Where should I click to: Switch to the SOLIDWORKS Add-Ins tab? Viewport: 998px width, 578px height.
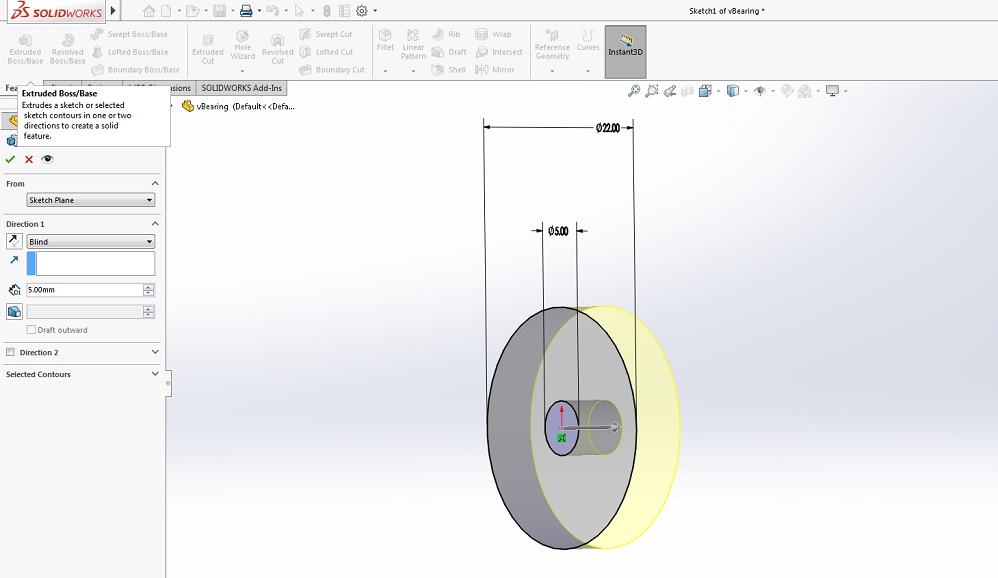pyautogui.click(x=241, y=88)
